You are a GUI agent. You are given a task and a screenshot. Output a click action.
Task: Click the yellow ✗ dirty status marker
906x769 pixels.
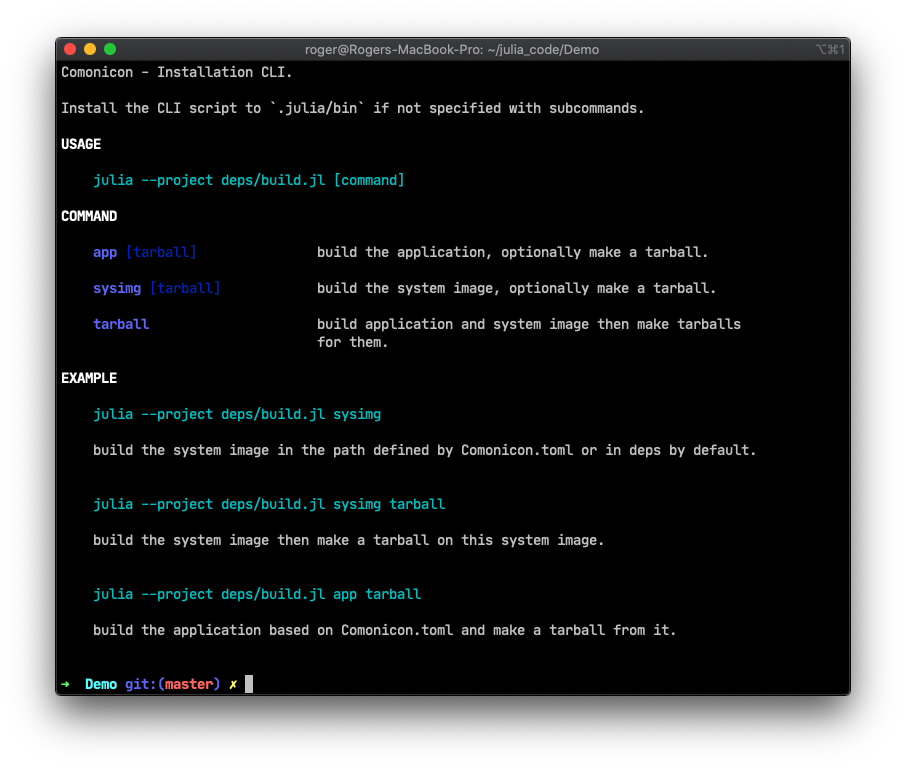point(233,685)
